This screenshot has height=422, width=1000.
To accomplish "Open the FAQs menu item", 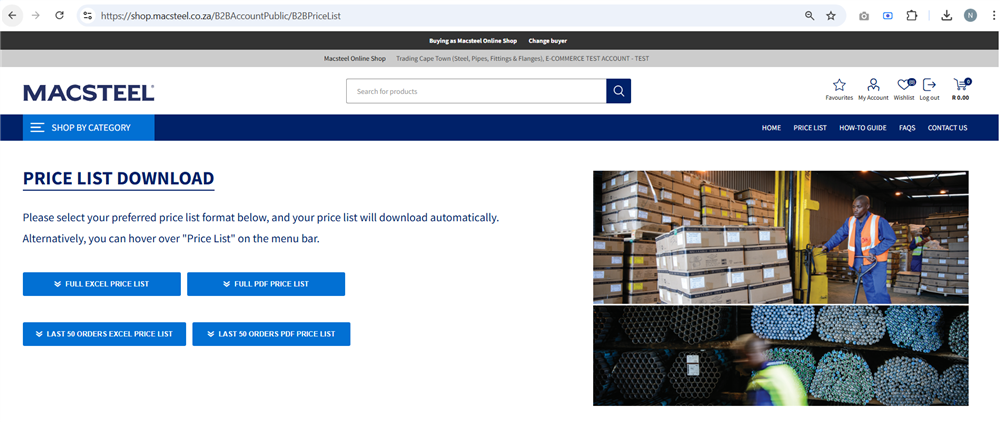I will click(x=907, y=127).
